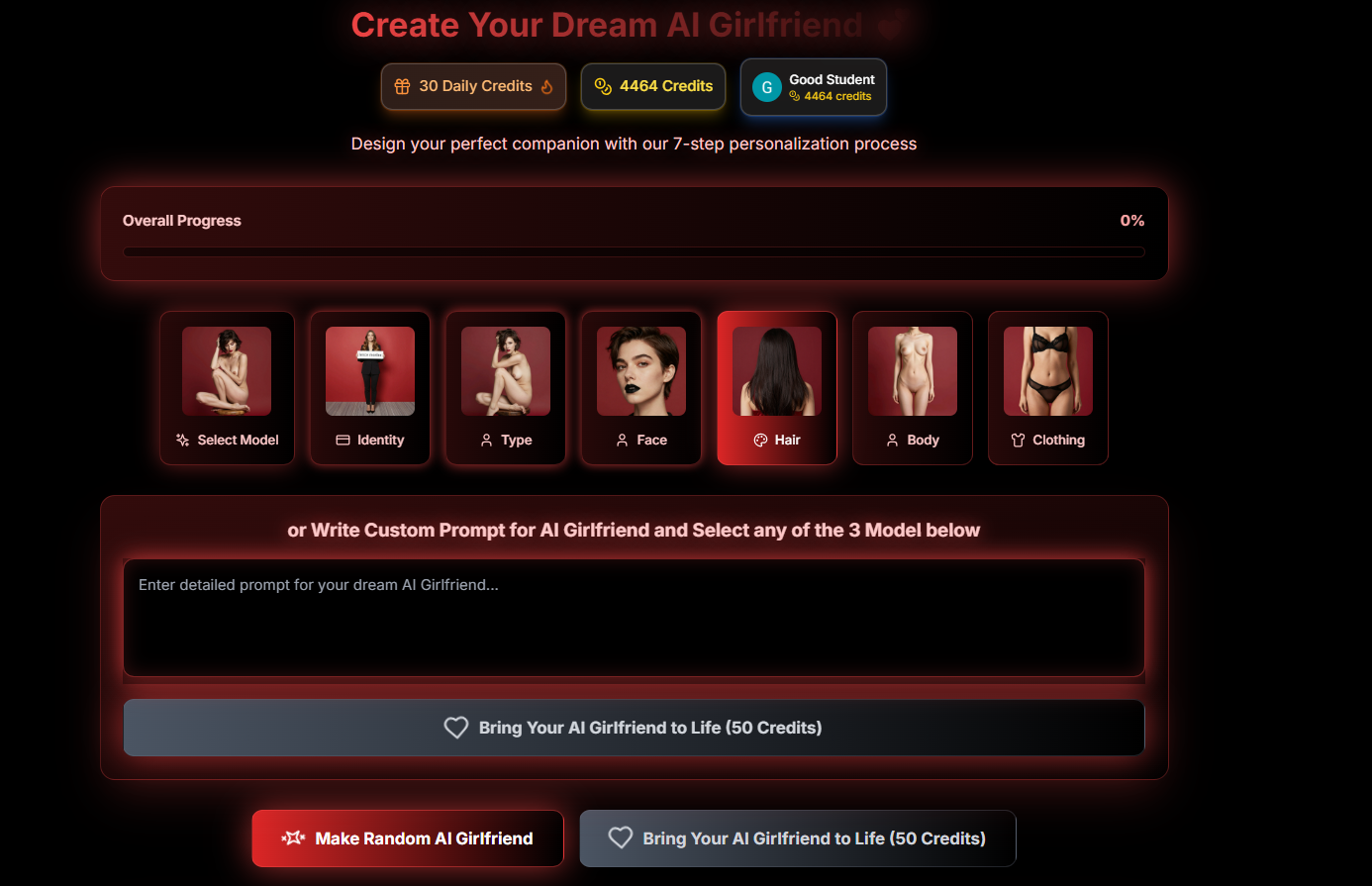Open the Good Student profile avatar

tap(766, 87)
